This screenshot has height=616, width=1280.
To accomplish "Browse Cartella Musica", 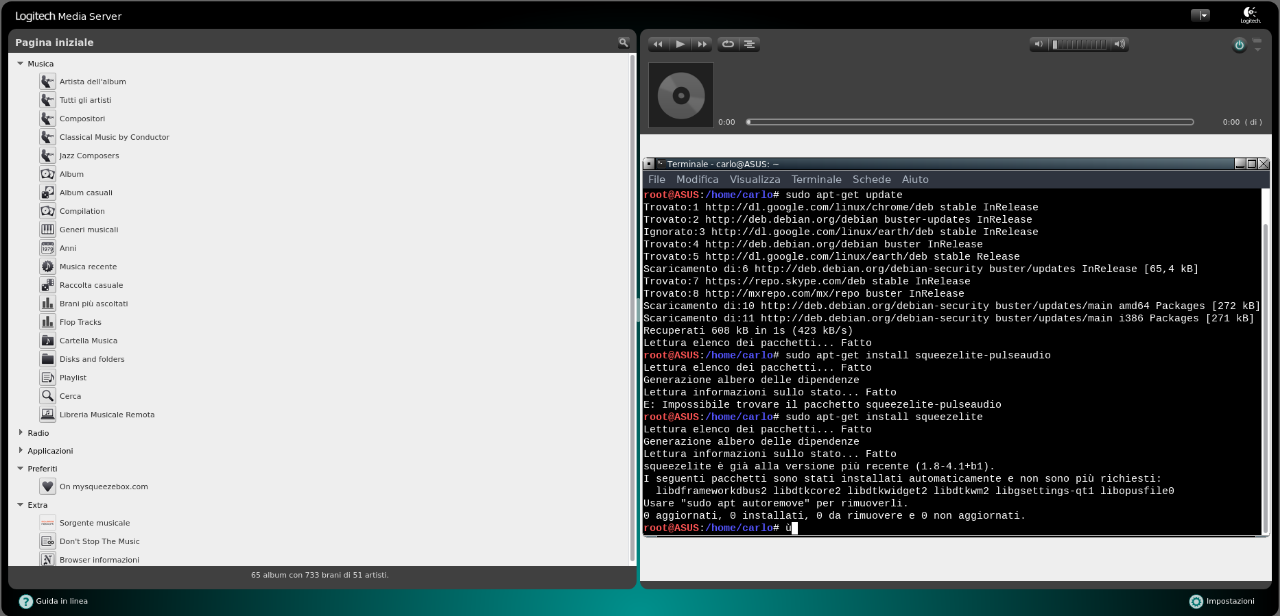I will (88, 340).
